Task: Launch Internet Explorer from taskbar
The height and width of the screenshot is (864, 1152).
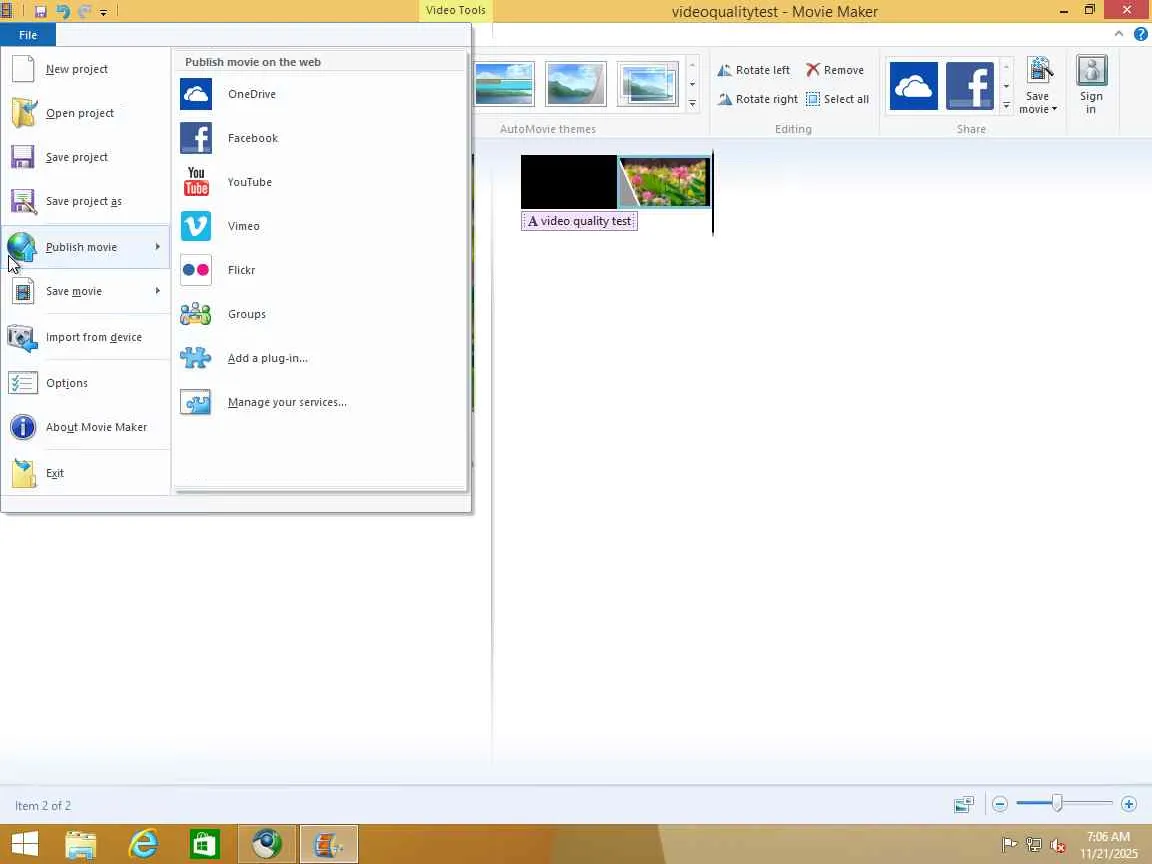Action: 143,844
